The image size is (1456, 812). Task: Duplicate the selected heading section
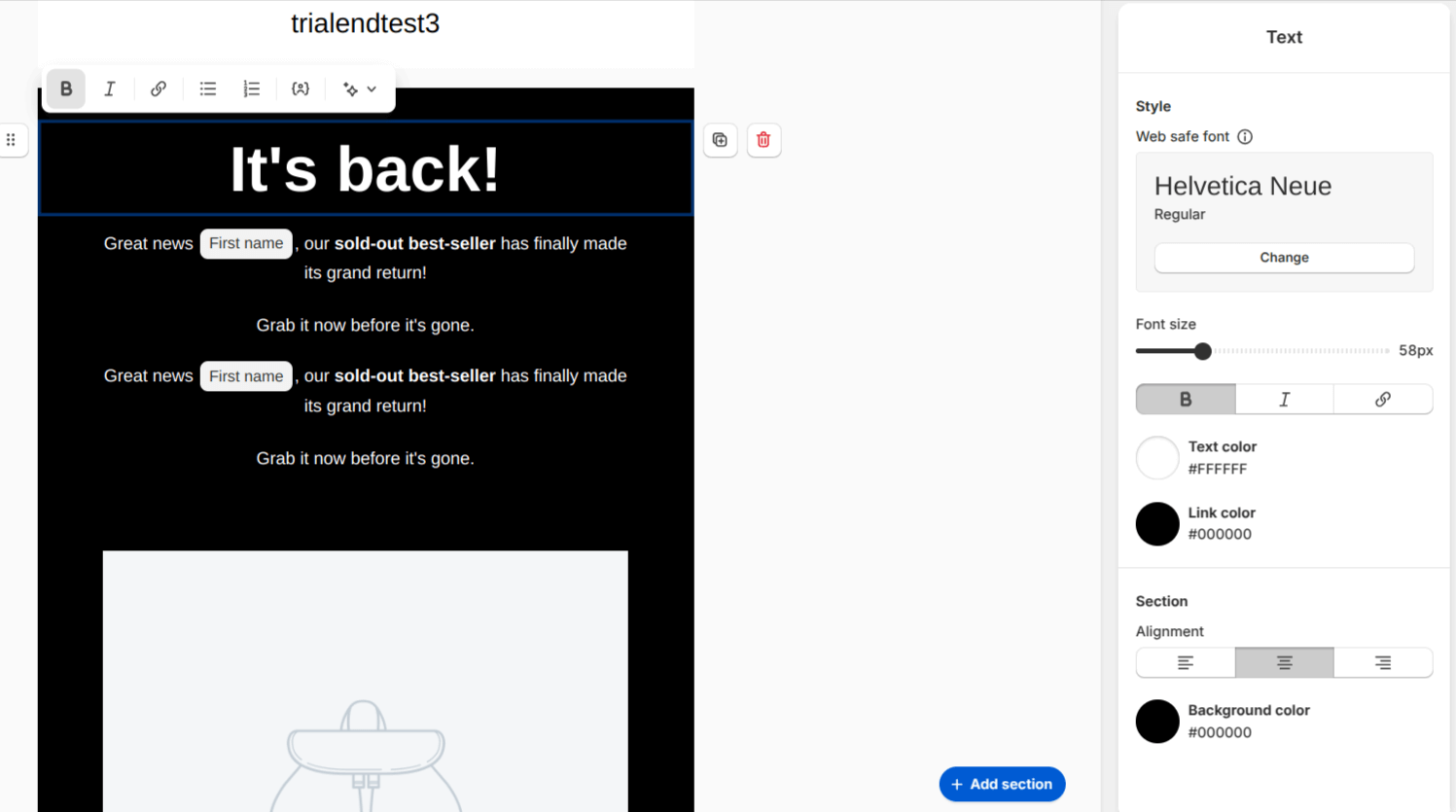[x=720, y=140]
